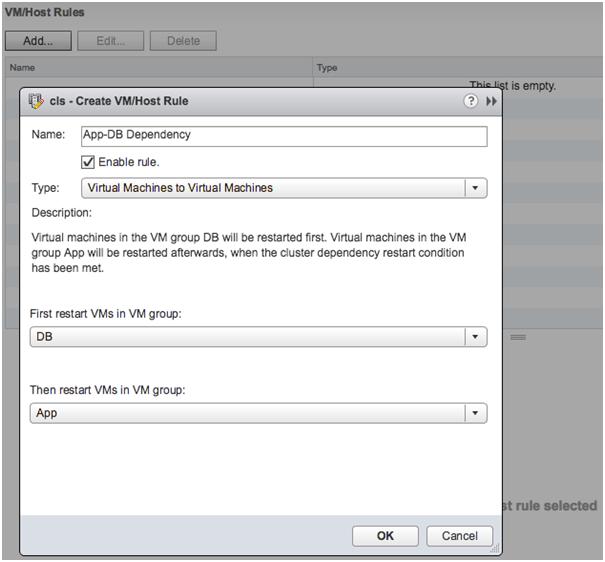
Task: Click the Delete button in background panel
Action: click(183, 41)
